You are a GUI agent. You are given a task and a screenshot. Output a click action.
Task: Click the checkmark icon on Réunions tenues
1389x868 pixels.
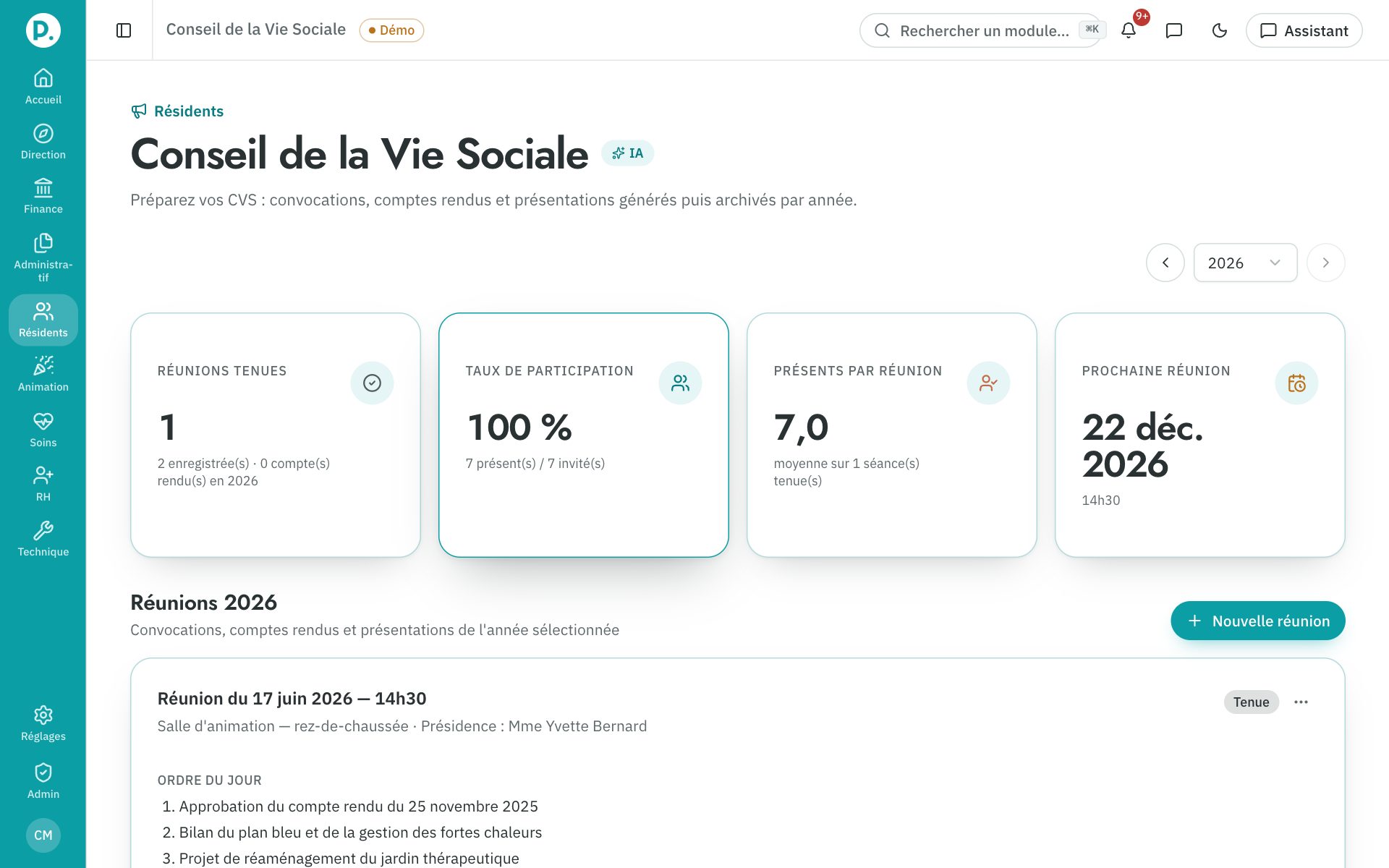click(372, 383)
